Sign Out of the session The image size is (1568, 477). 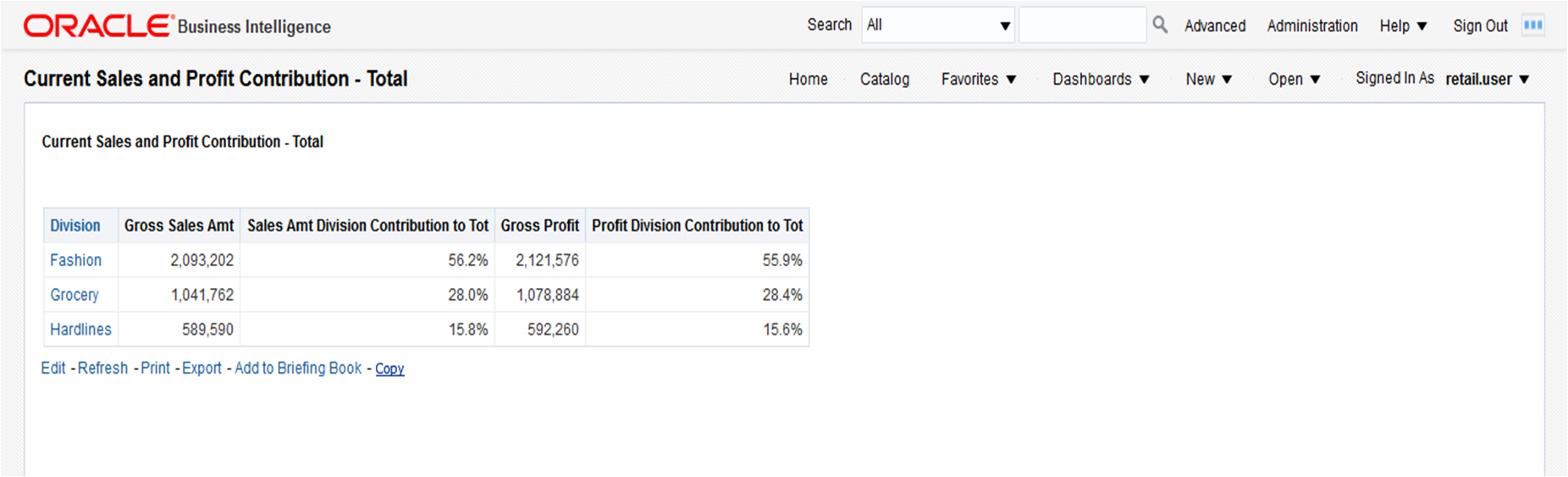click(1480, 26)
